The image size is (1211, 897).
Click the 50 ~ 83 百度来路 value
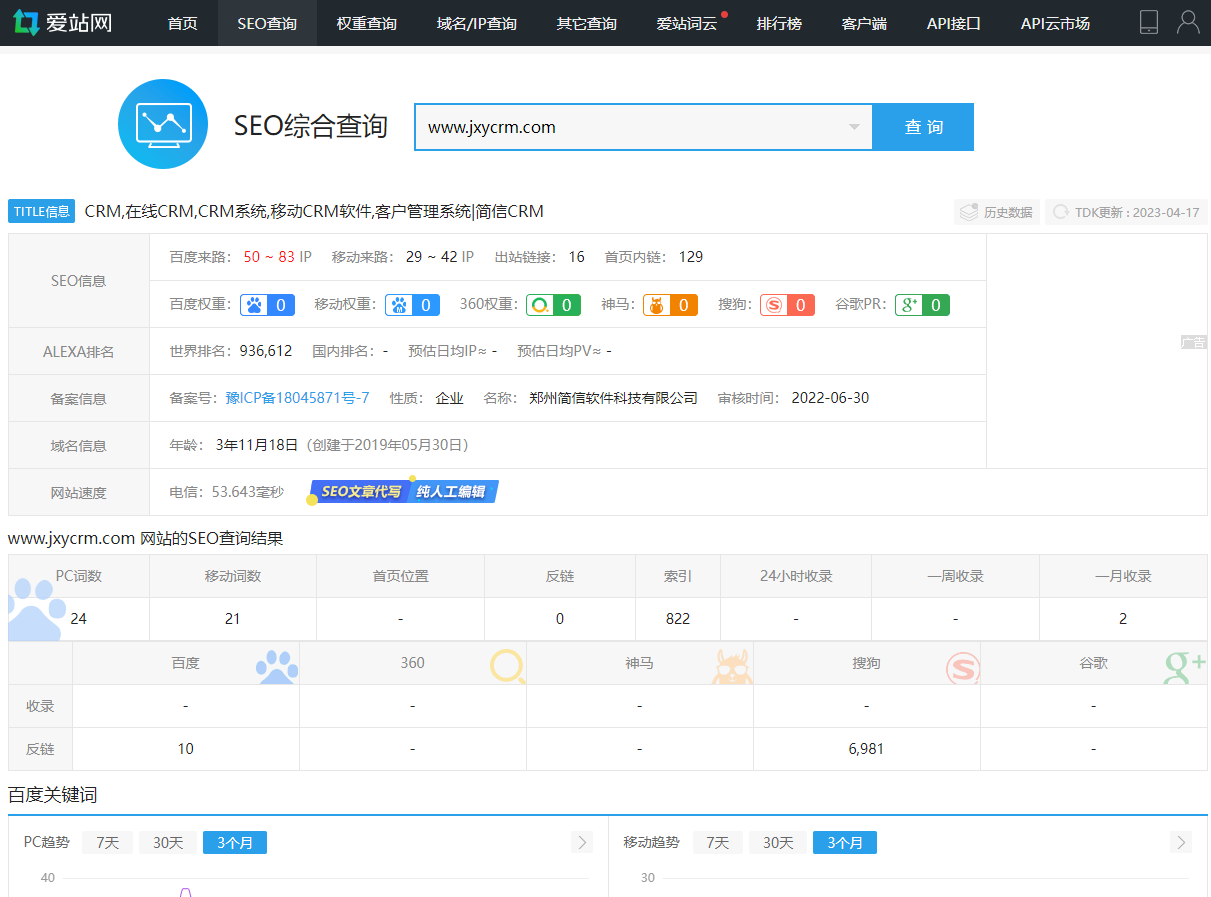pos(269,257)
